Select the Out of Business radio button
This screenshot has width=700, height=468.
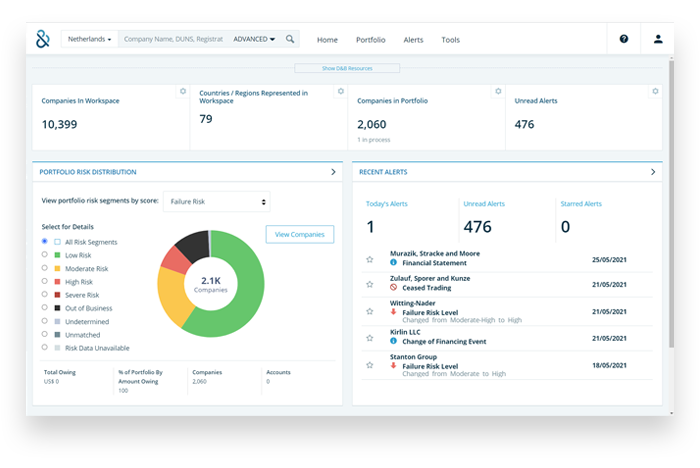[45, 308]
